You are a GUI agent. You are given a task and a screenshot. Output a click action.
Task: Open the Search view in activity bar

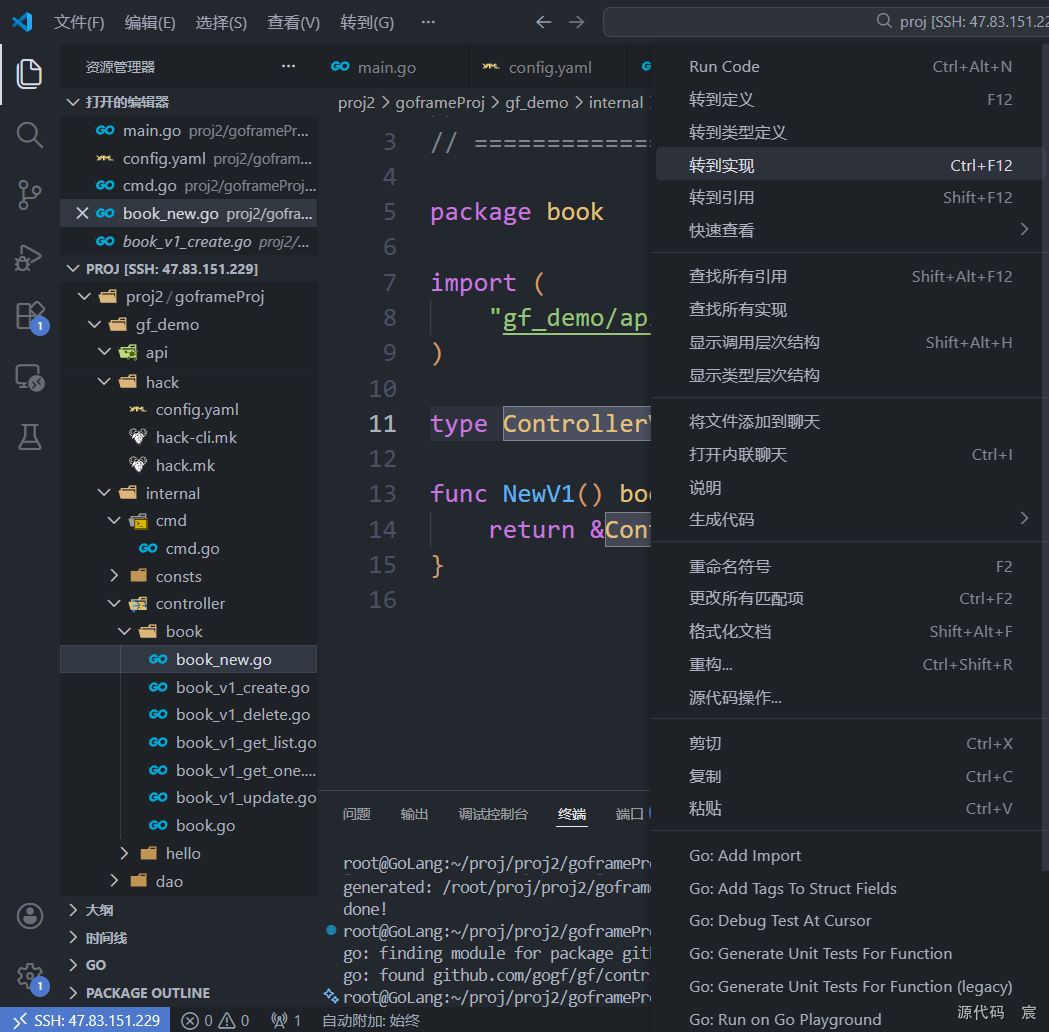(29, 134)
